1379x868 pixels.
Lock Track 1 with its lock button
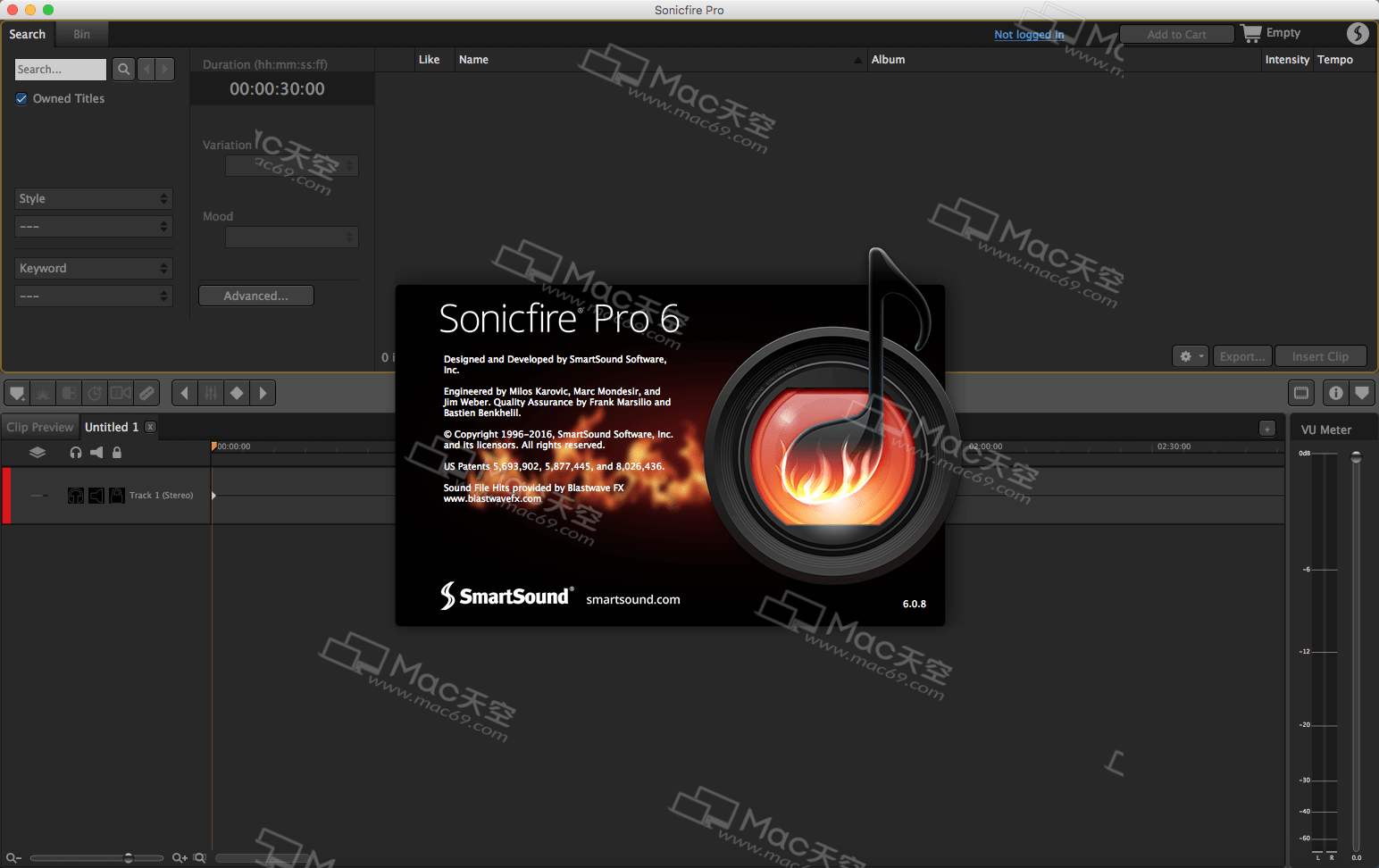pos(117,495)
